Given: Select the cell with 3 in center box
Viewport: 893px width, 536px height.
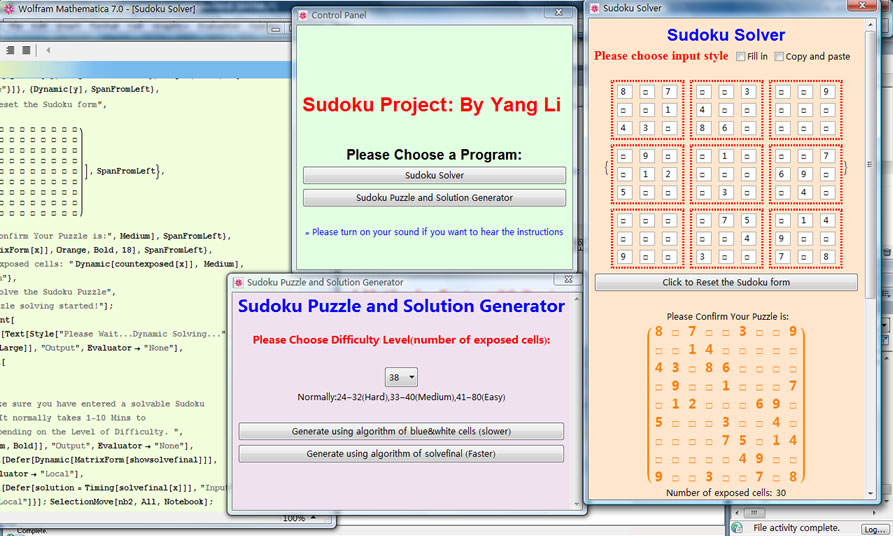Looking at the screenshot, I should point(725,193).
